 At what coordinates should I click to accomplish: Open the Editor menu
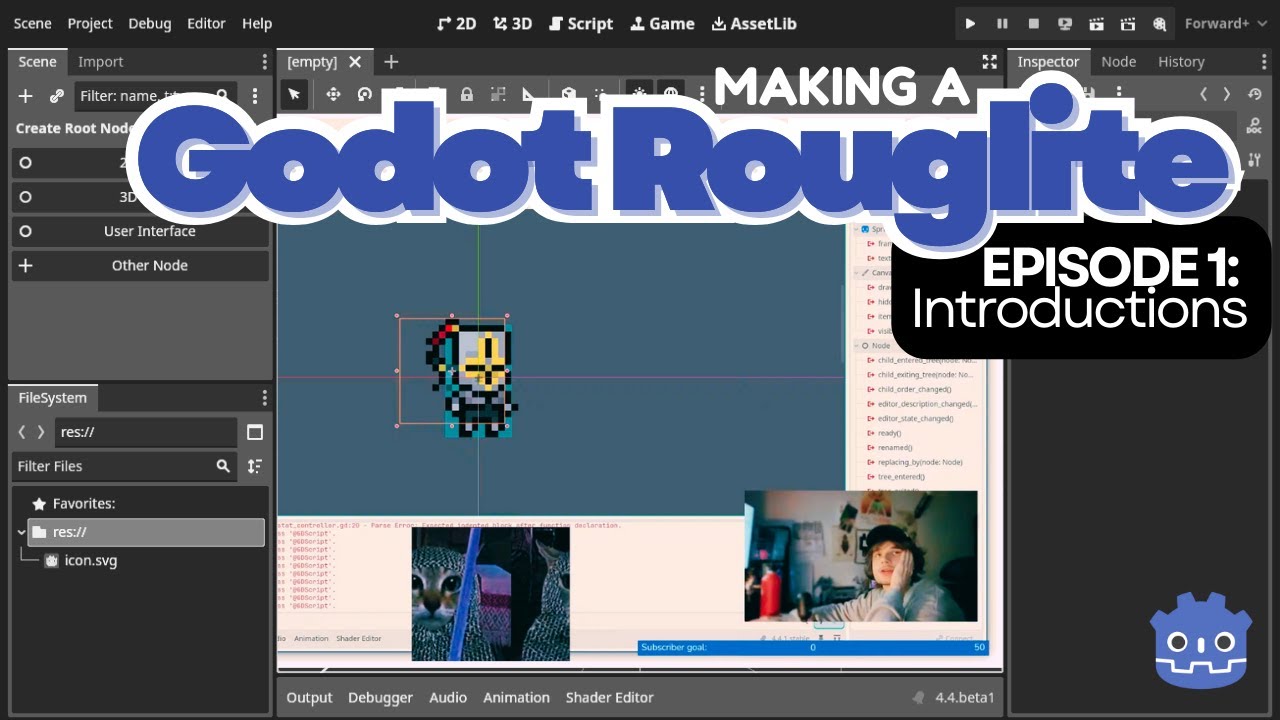(206, 23)
